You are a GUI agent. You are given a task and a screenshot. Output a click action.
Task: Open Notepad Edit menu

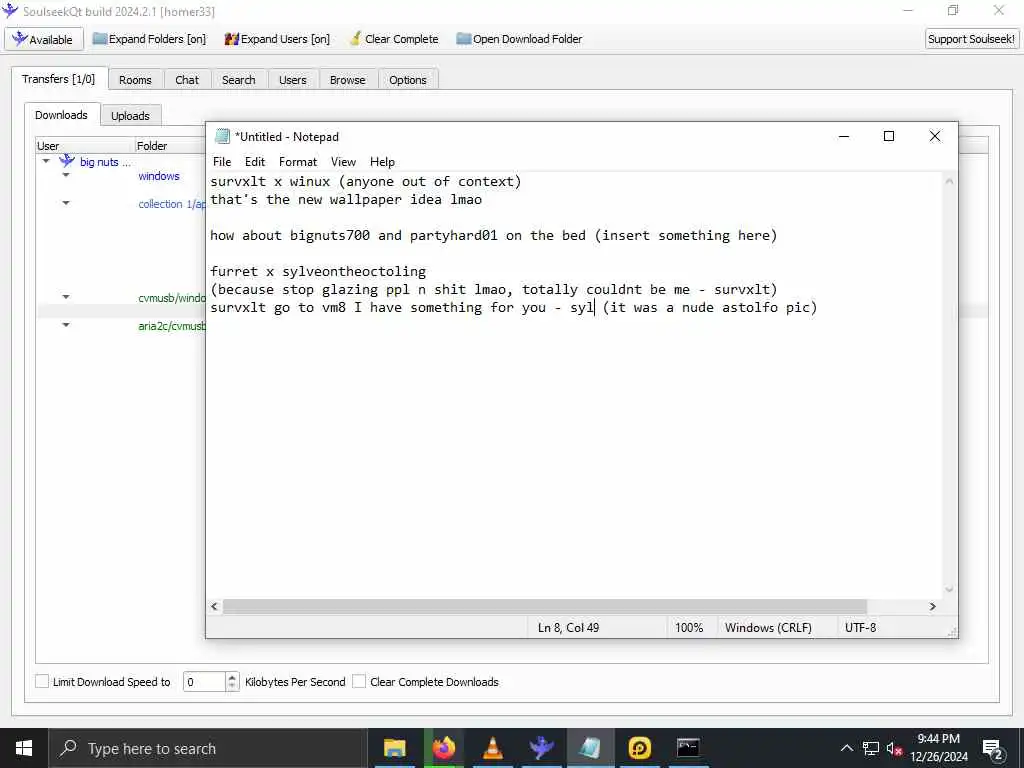click(x=255, y=162)
